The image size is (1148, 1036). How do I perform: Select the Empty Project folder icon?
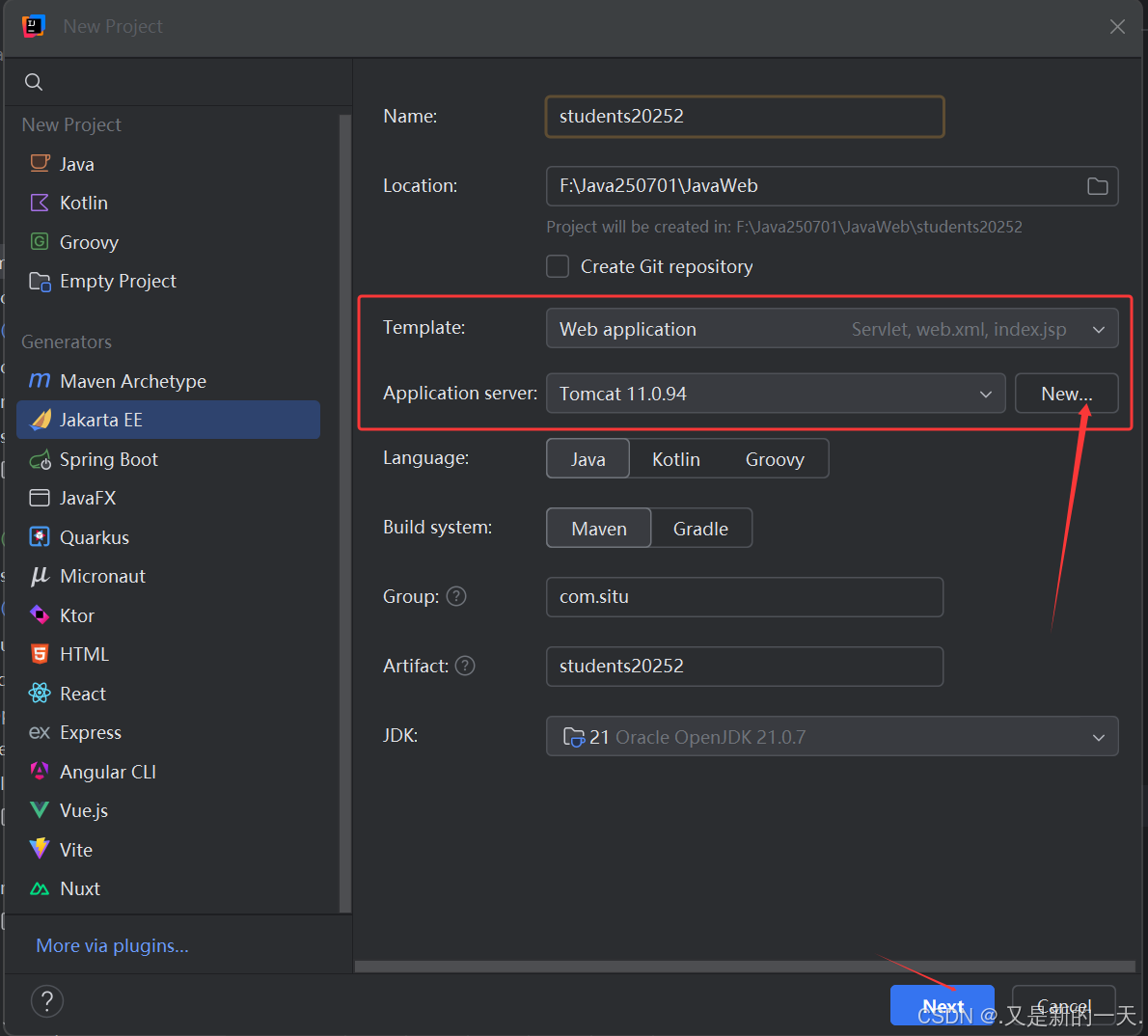click(40, 281)
